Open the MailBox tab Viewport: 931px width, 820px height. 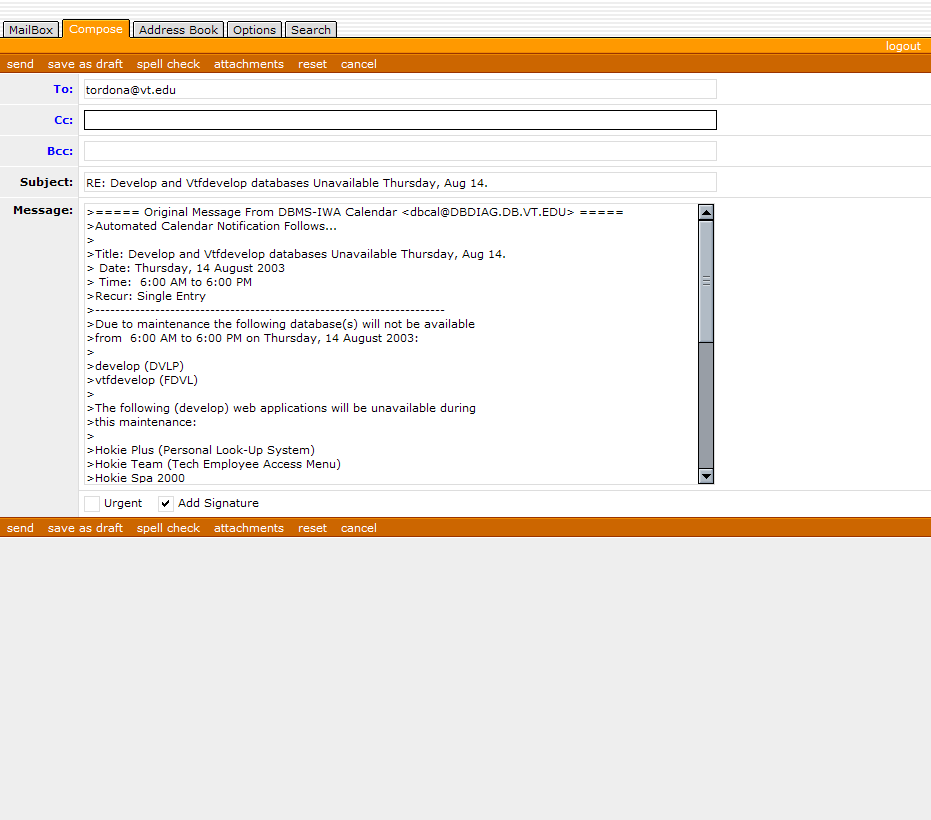pyautogui.click(x=31, y=30)
